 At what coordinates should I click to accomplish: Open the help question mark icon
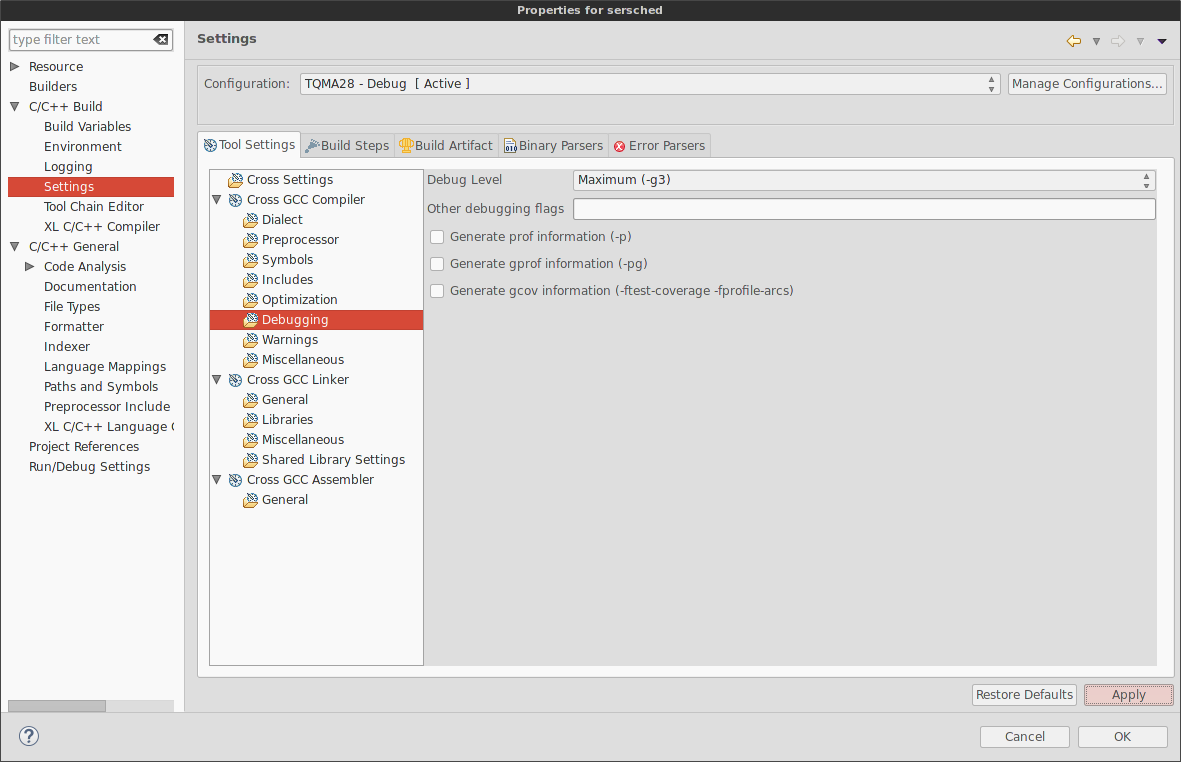[x=29, y=736]
